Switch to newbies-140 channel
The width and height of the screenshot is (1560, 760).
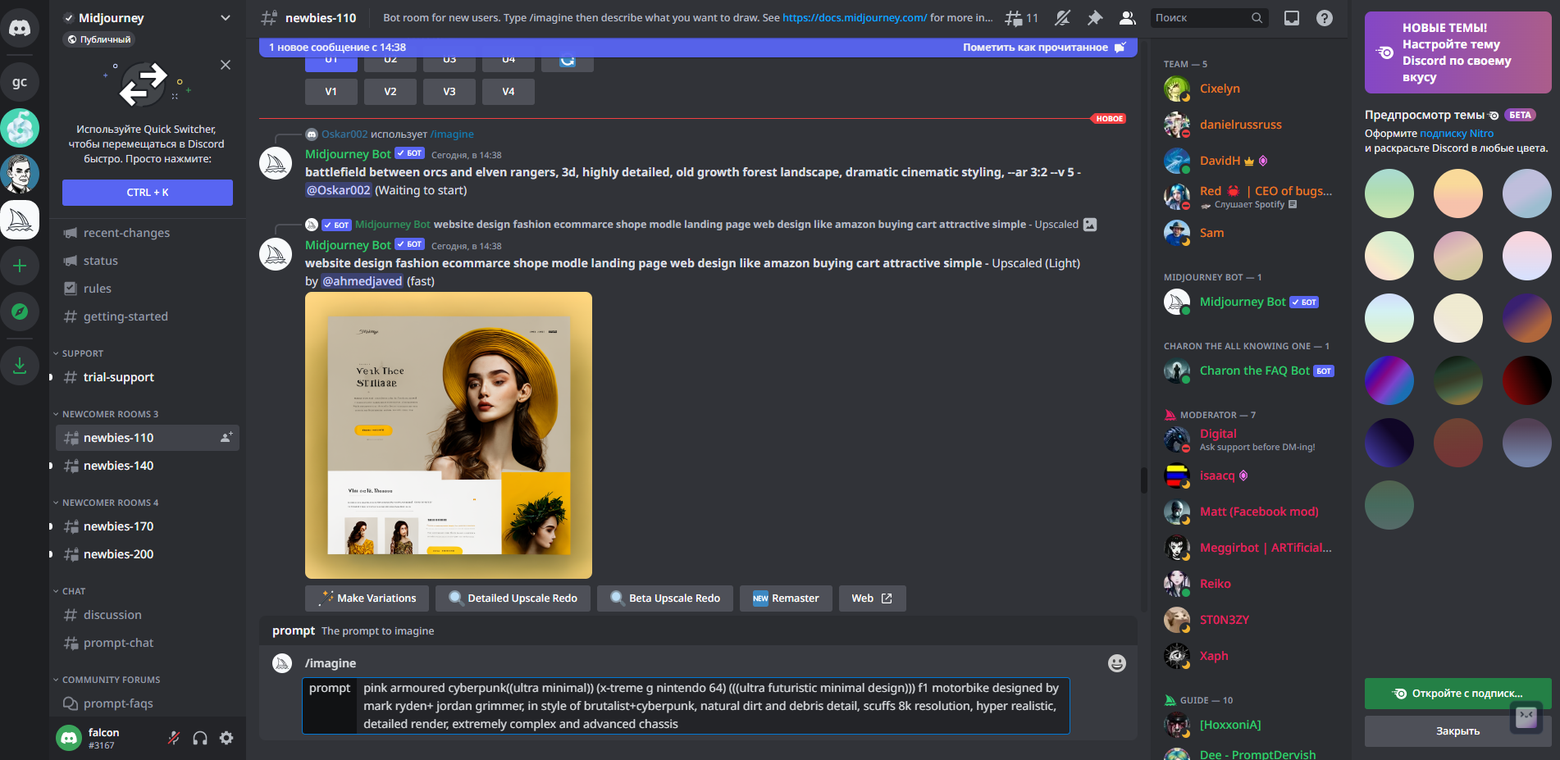pos(147,466)
